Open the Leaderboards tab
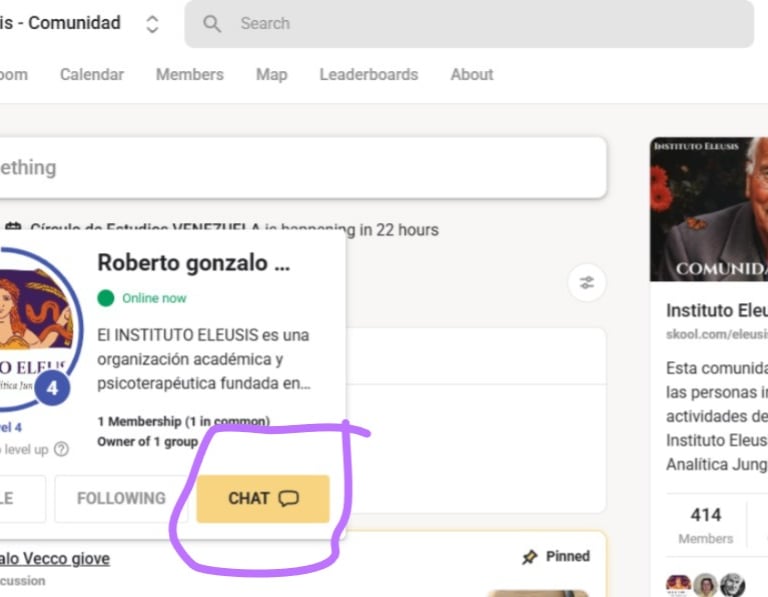This screenshot has height=597, width=768. pos(369,74)
